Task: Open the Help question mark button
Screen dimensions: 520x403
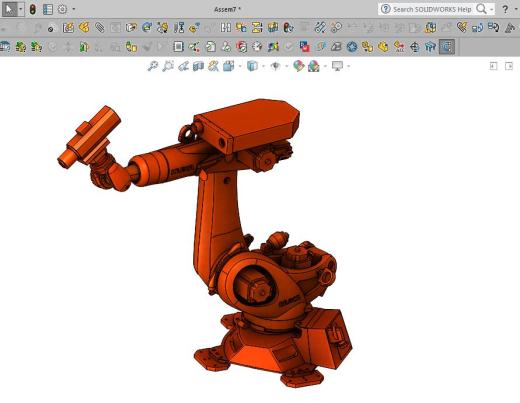Action: point(505,9)
